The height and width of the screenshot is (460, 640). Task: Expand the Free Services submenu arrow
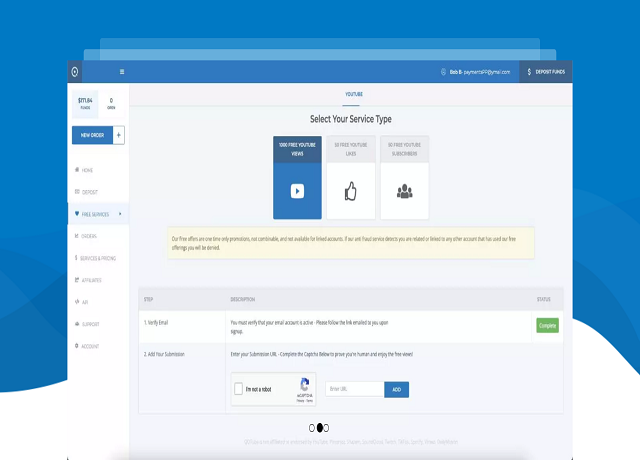point(120,213)
